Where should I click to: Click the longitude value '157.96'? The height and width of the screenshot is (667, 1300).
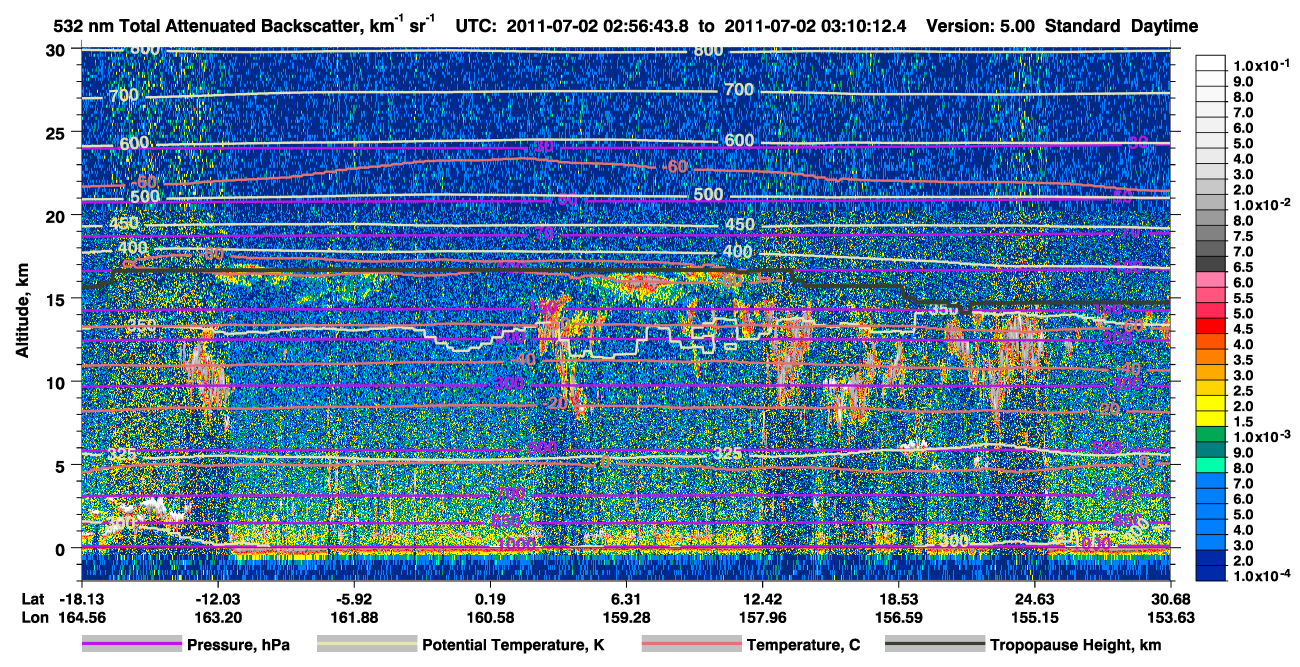(x=763, y=617)
